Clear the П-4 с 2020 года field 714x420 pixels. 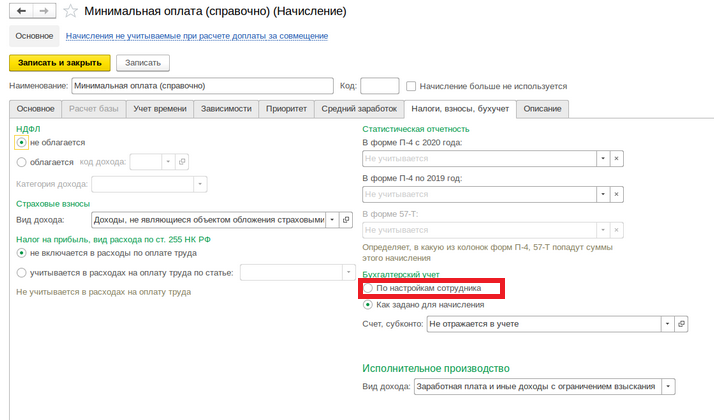pos(617,159)
